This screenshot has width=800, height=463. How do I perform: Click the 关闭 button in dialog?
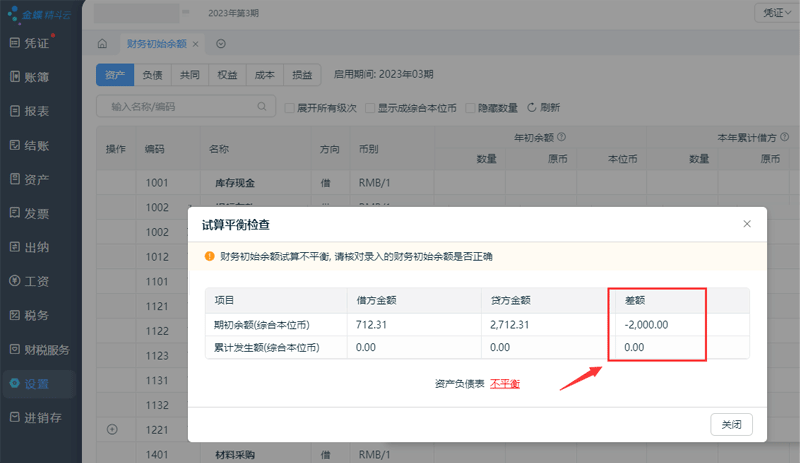[x=731, y=424]
